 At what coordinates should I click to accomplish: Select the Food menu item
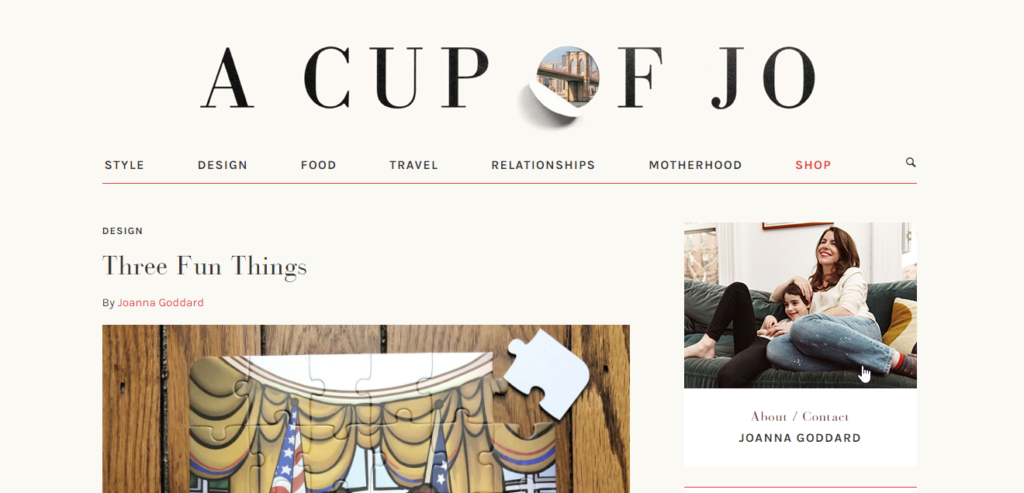point(319,165)
